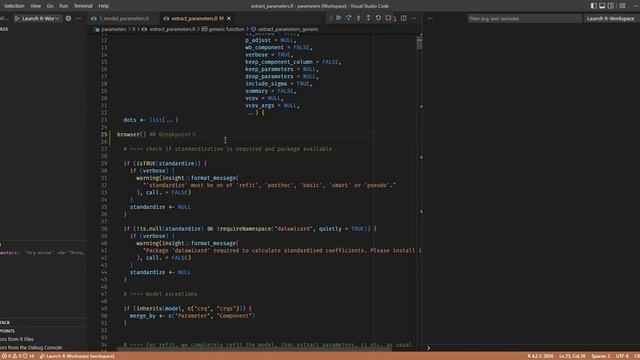Open errors and warnings status item
The width and height of the screenshot is (640, 360).
click(18, 356)
